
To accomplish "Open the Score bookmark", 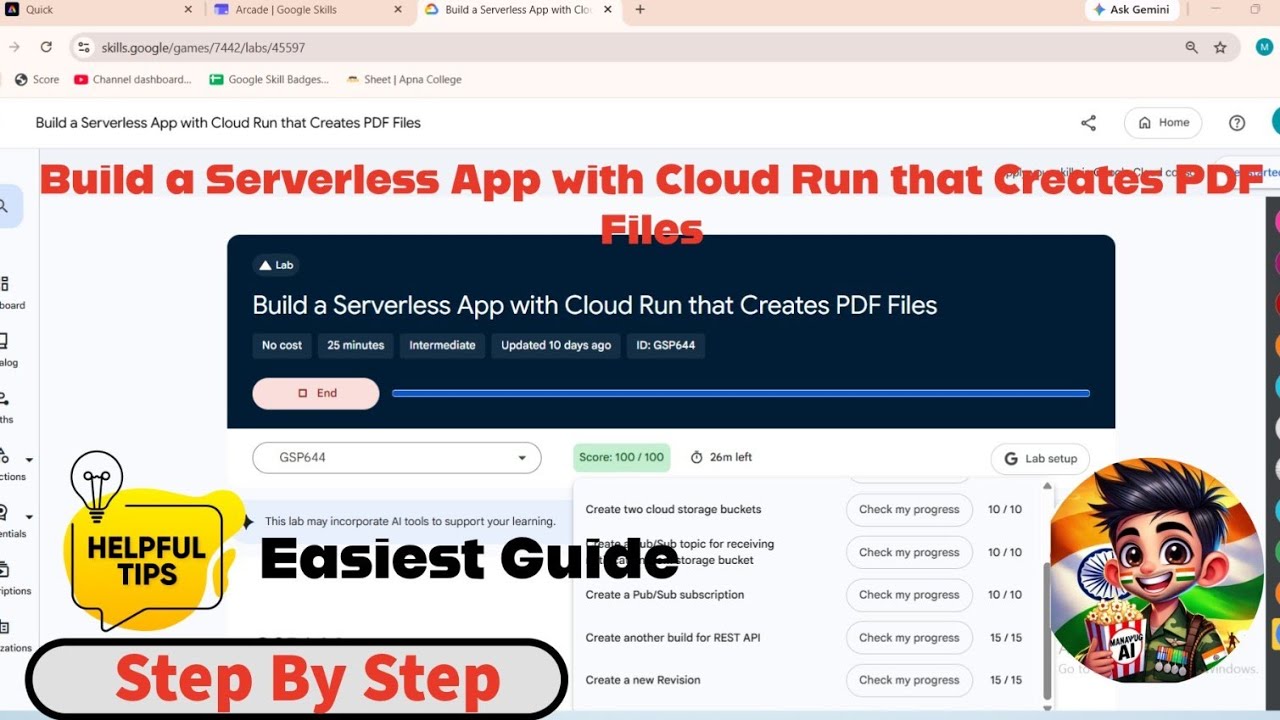I will (x=37, y=80).
